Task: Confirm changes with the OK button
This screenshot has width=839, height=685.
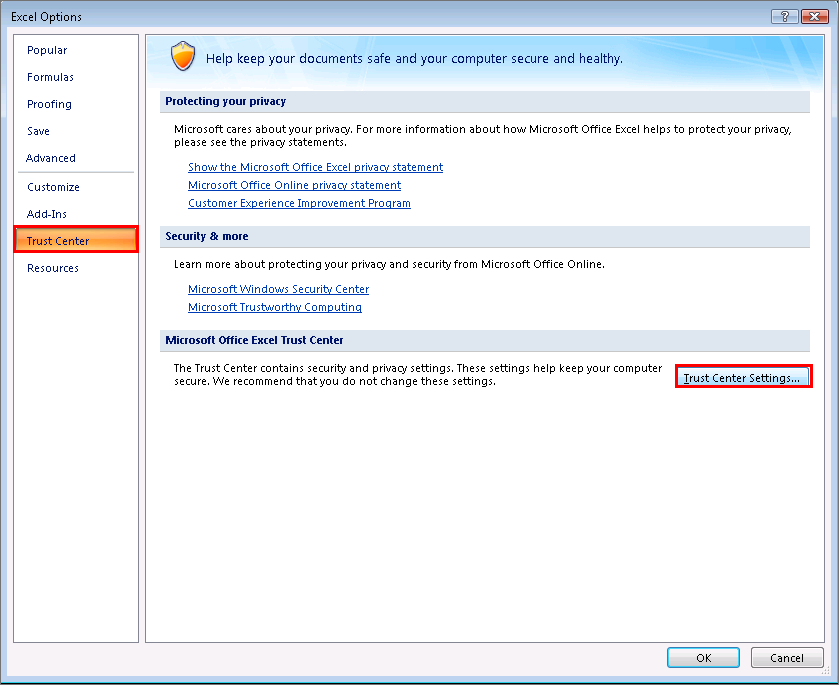Action: 703,657
